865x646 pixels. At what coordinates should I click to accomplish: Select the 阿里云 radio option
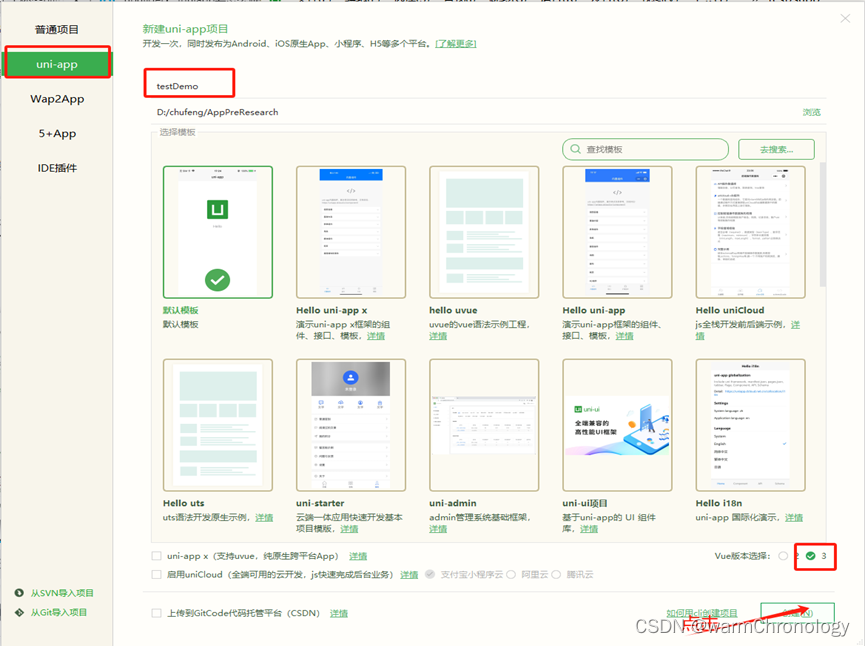pyautogui.click(x=511, y=574)
